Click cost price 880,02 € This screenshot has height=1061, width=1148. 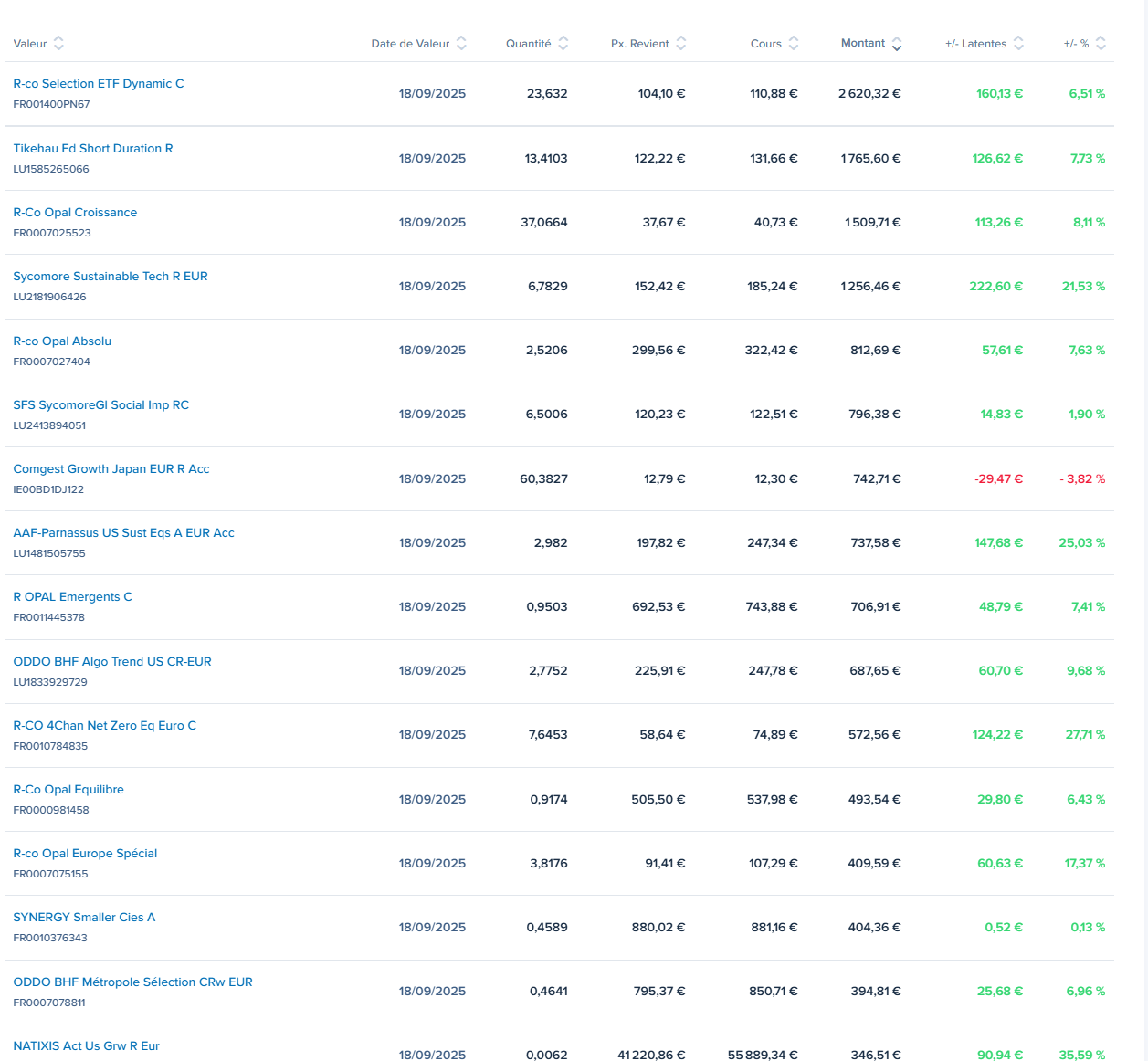click(658, 927)
